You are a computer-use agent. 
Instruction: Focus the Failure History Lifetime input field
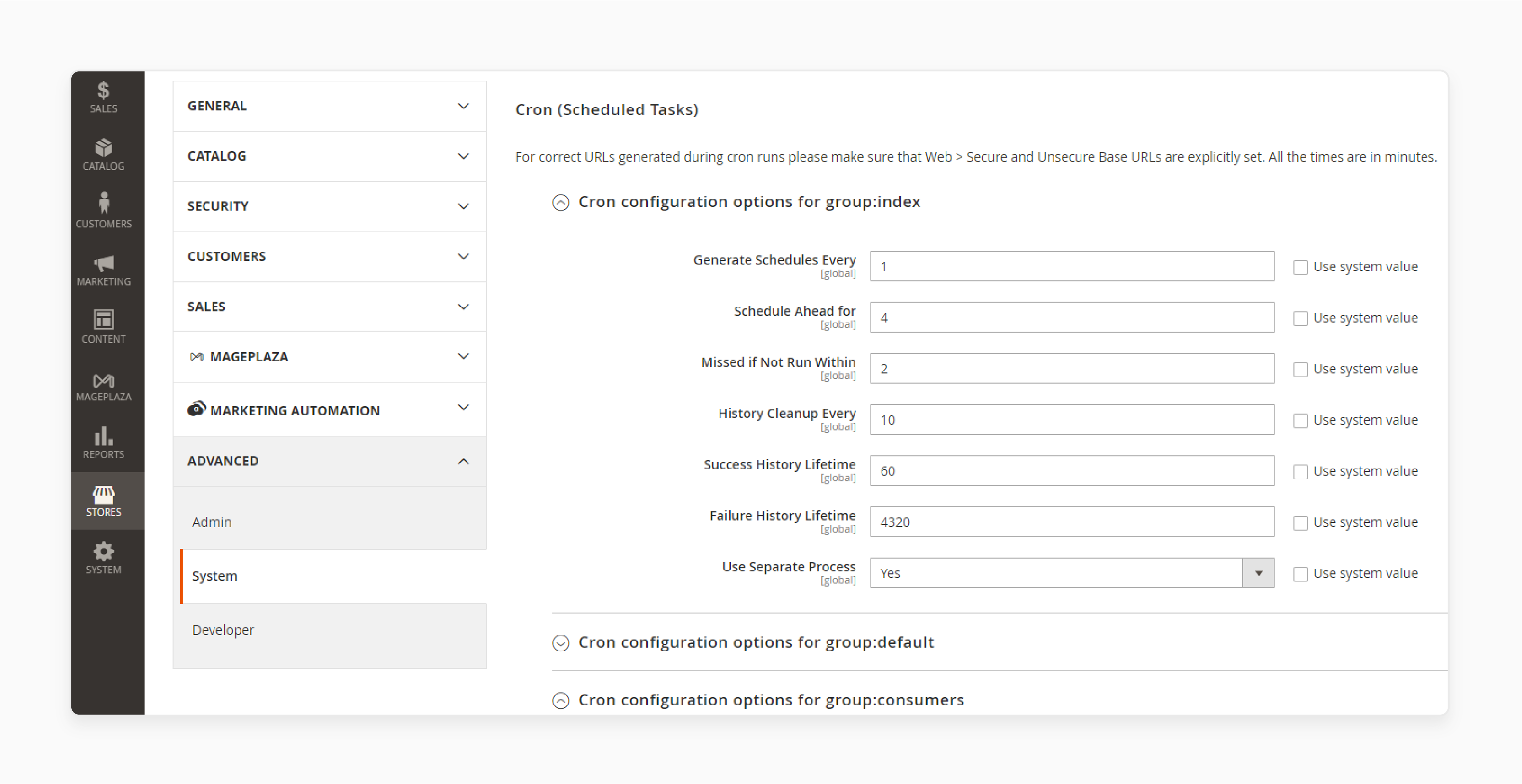tap(1072, 522)
